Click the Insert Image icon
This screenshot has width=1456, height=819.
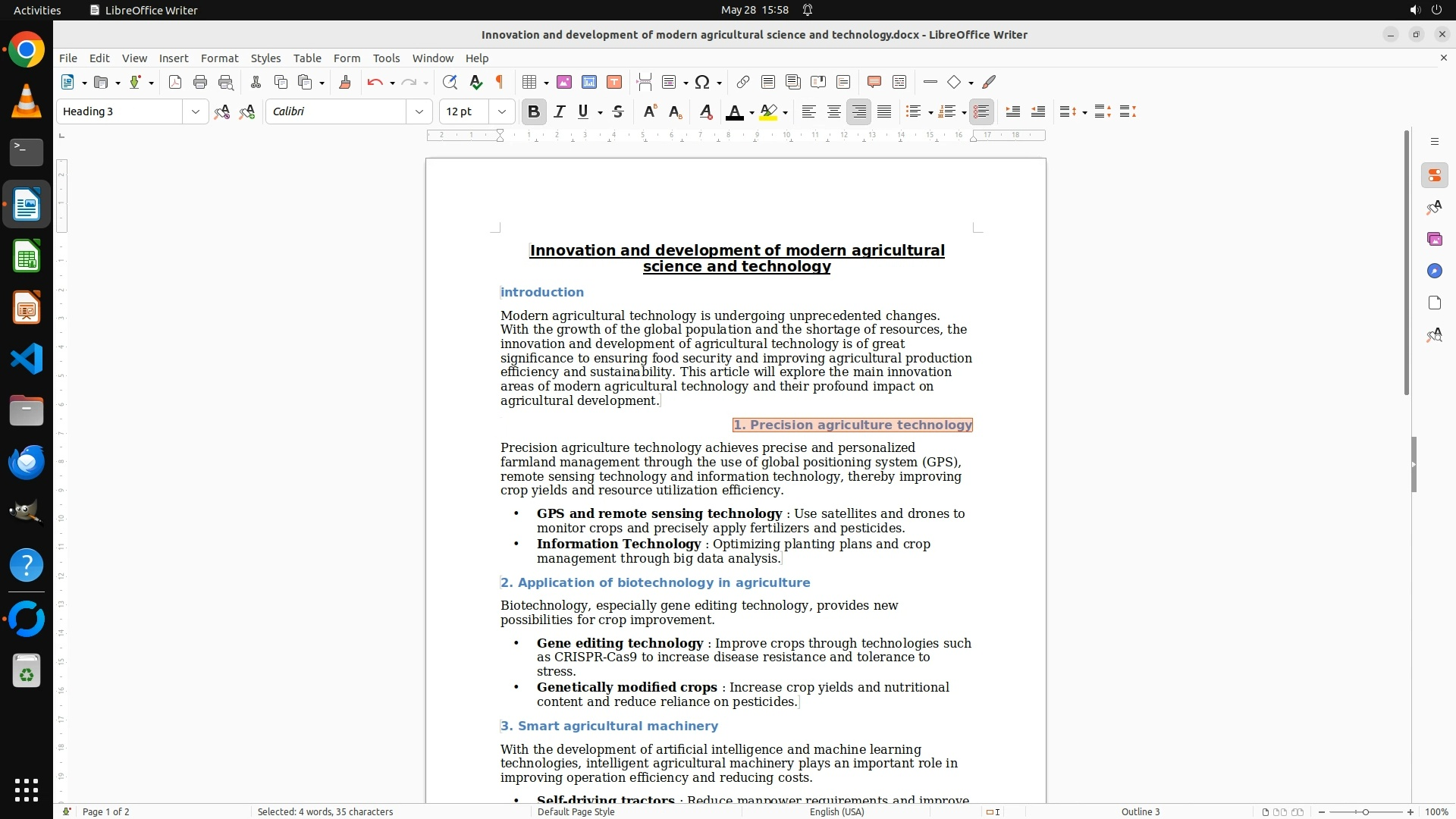[564, 82]
